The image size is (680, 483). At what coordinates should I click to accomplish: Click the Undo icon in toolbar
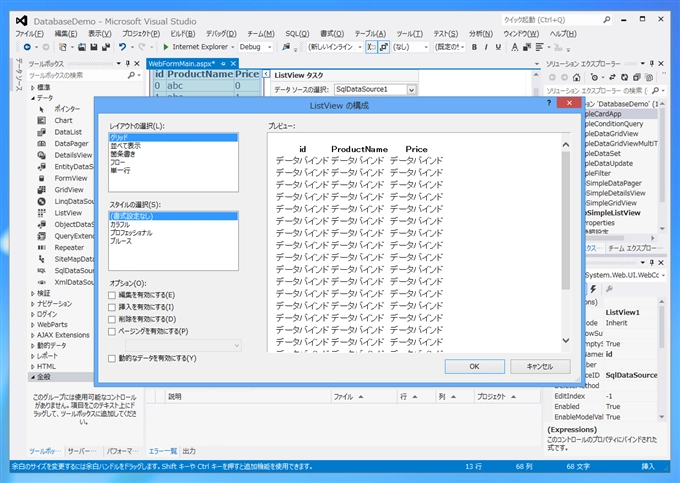point(122,47)
